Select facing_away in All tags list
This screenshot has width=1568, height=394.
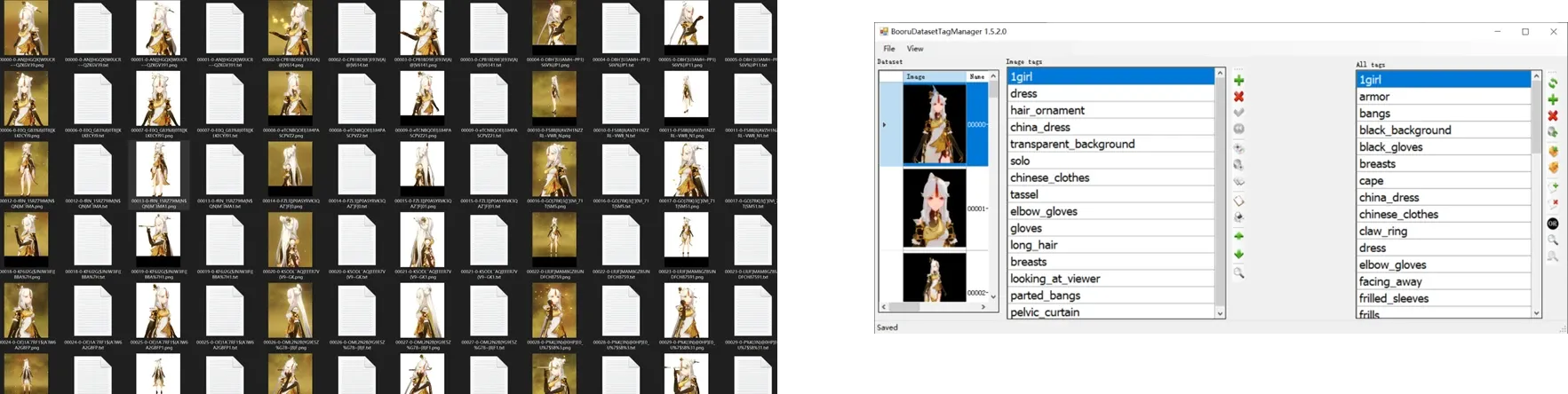1444,282
